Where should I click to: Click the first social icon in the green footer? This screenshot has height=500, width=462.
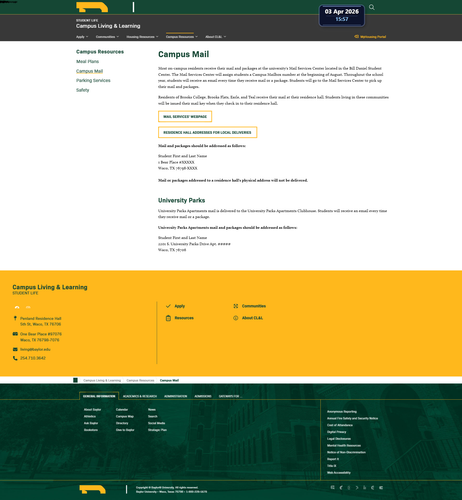[x=332, y=487]
